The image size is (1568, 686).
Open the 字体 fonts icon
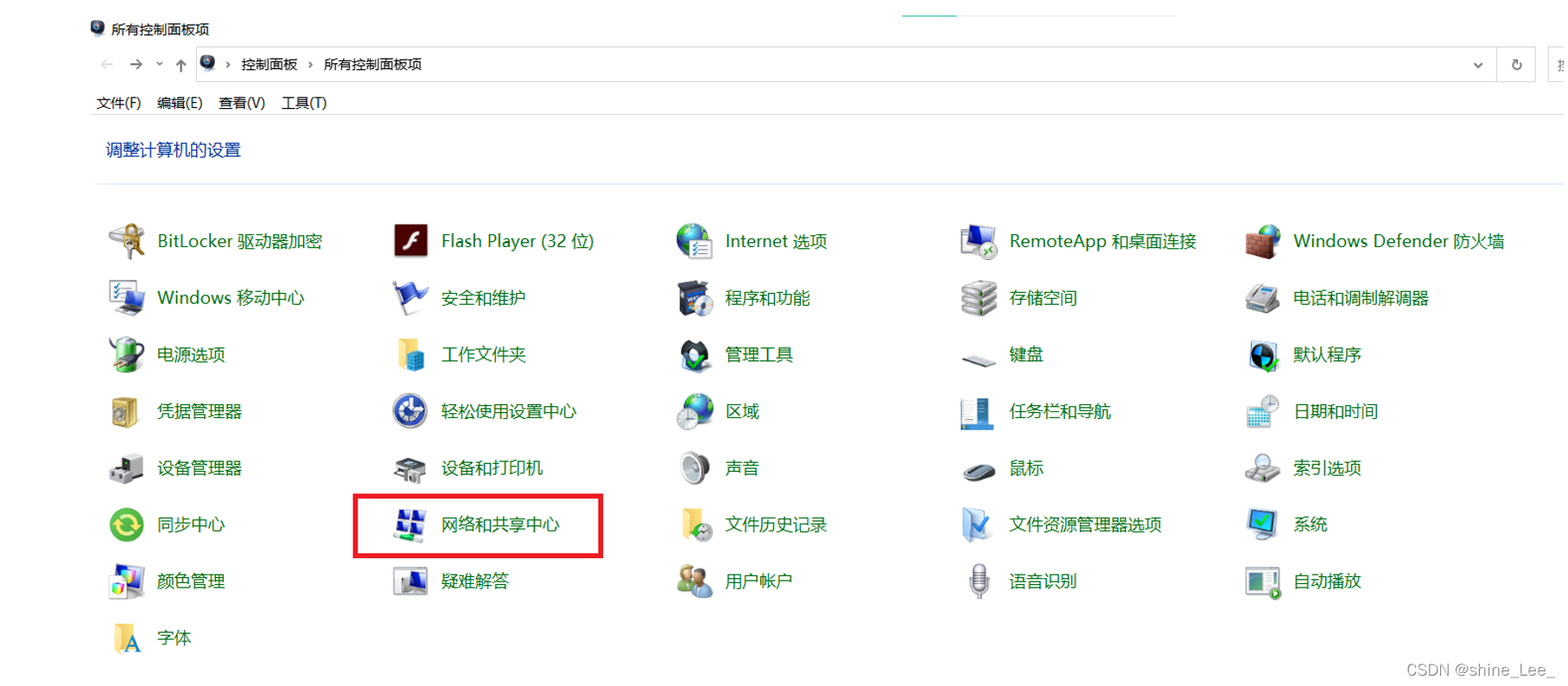tap(126, 638)
